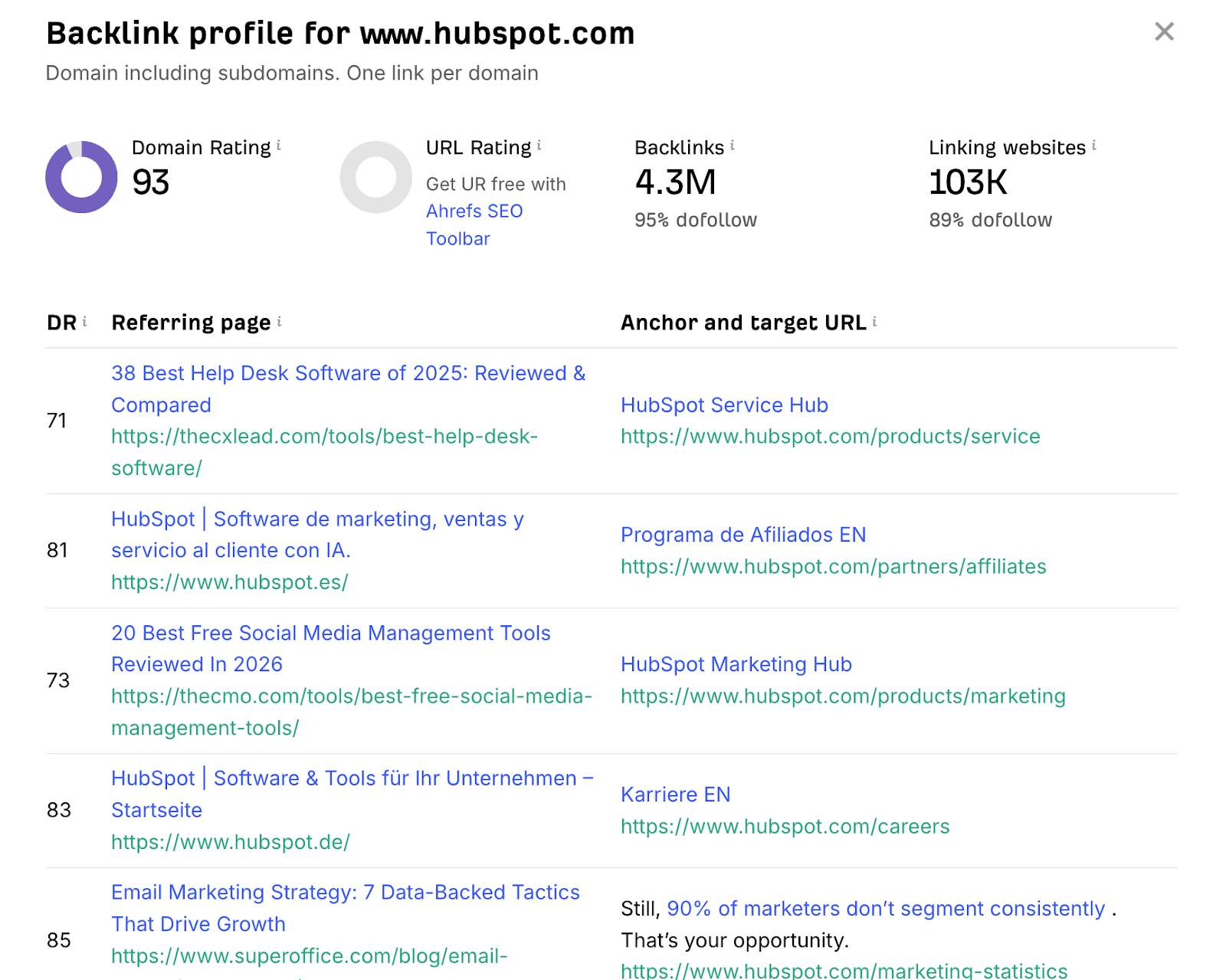Click the Domain Rating info icon
The image size is (1226, 980).
[x=279, y=146]
